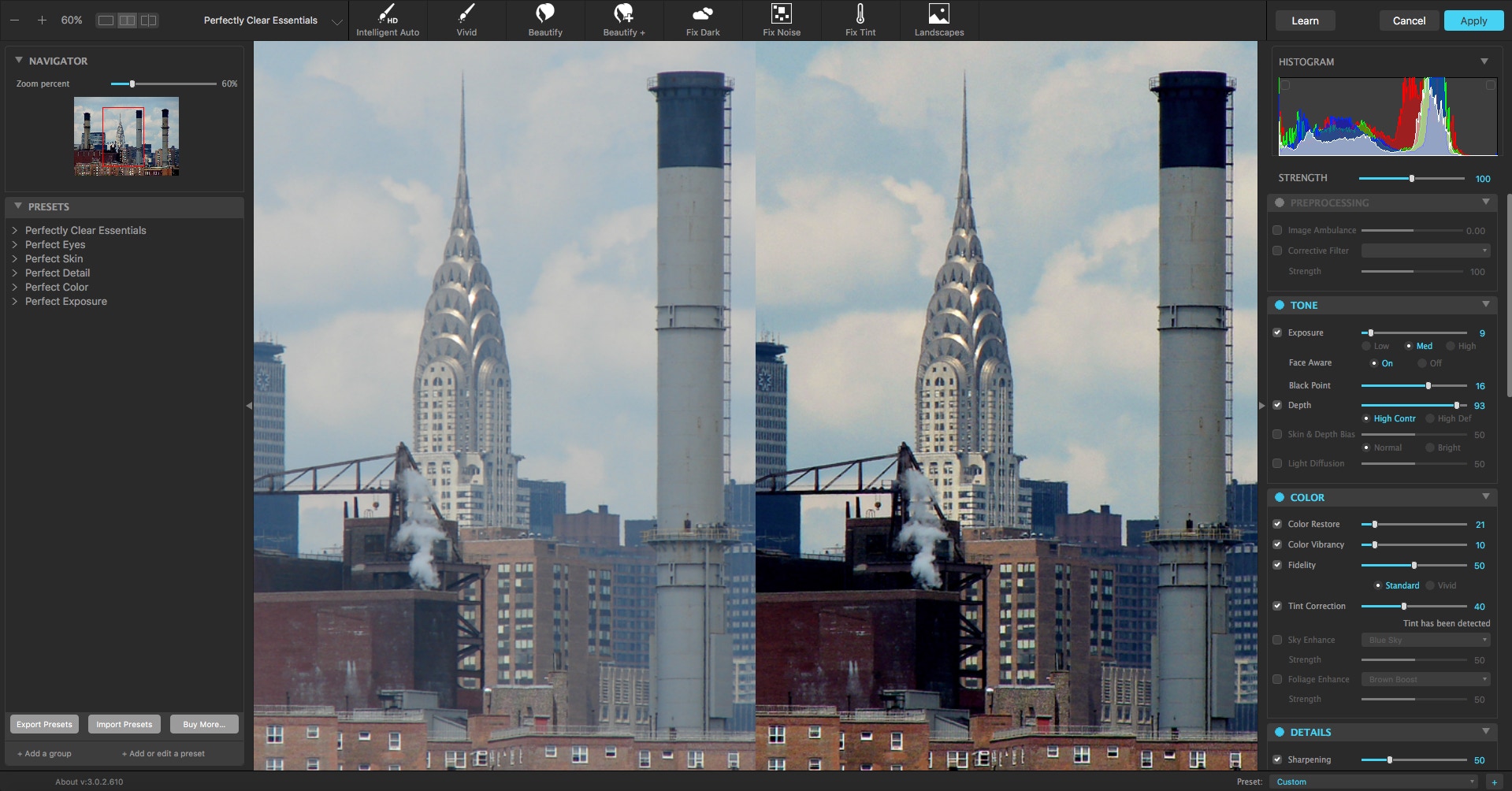This screenshot has height=791, width=1512.
Task: Select the Vivid preset brush icon
Action: pyautogui.click(x=466, y=20)
